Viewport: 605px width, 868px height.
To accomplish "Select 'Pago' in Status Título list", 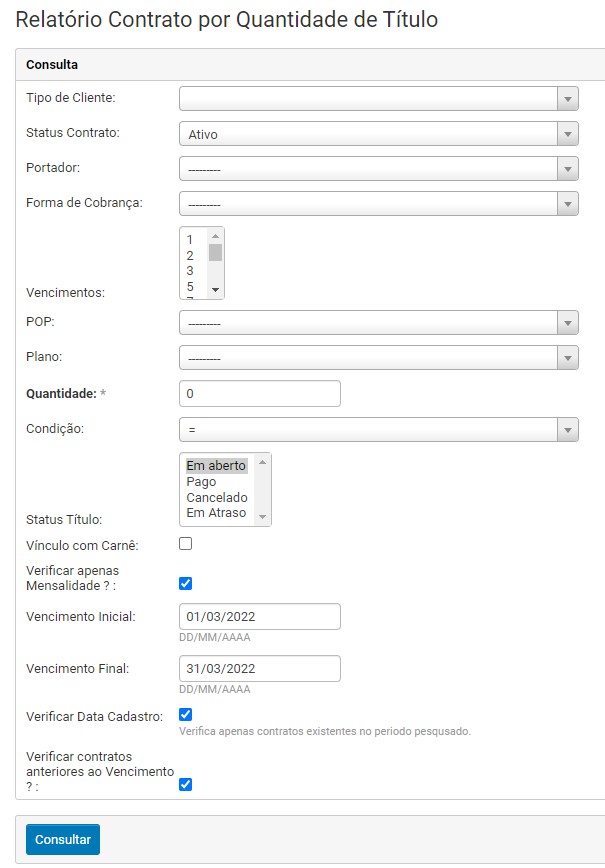I will click(x=201, y=482).
